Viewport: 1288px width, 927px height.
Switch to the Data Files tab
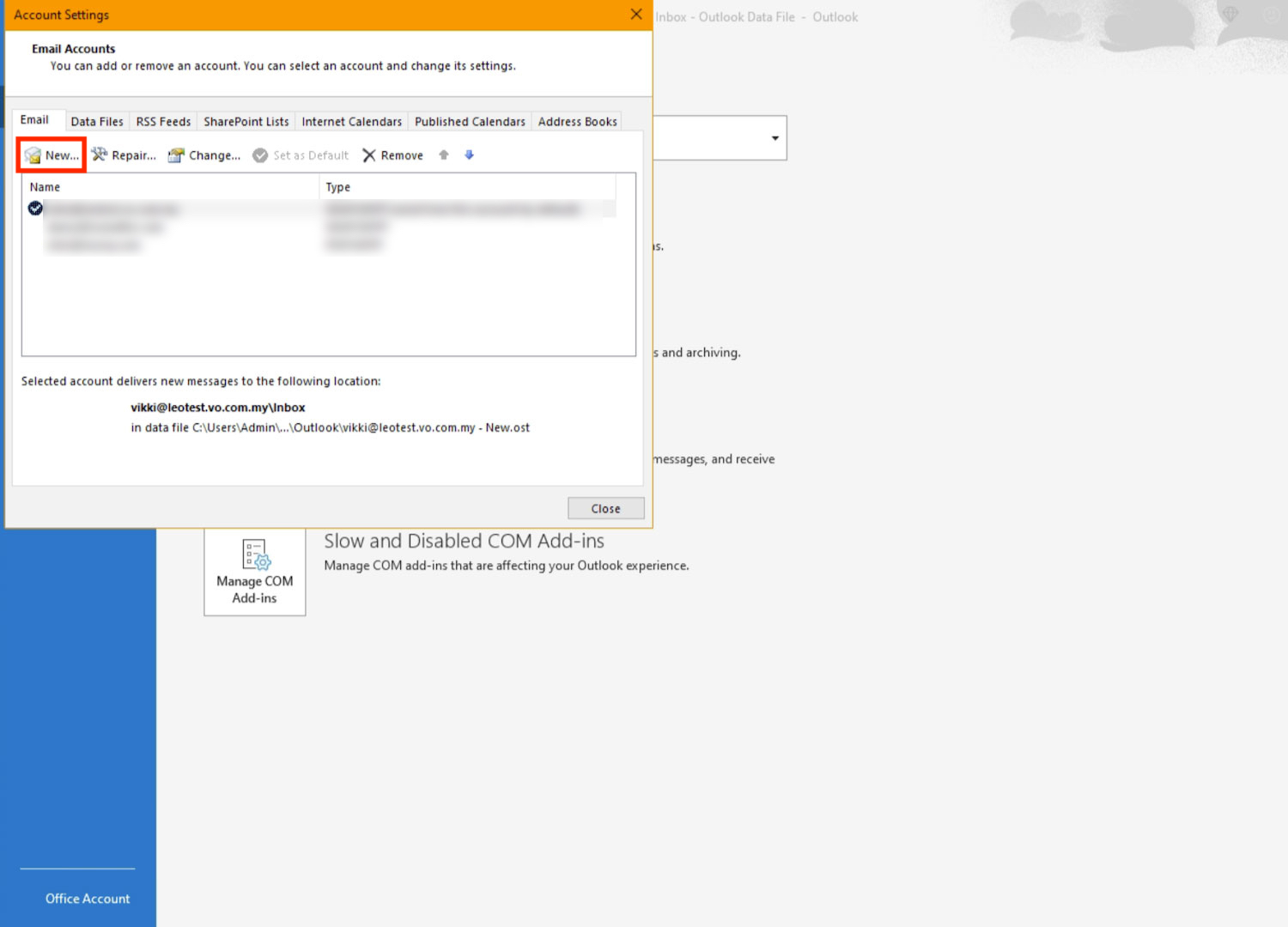point(97,122)
